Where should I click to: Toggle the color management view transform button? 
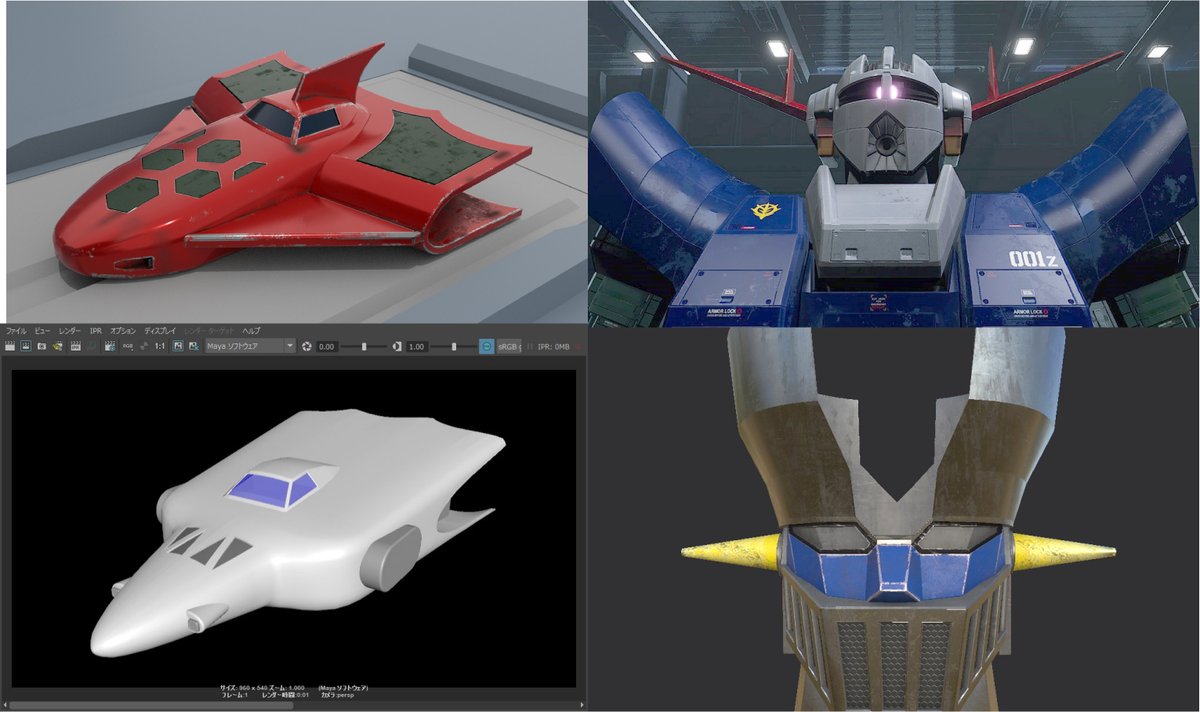pyautogui.click(x=486, y=346)
